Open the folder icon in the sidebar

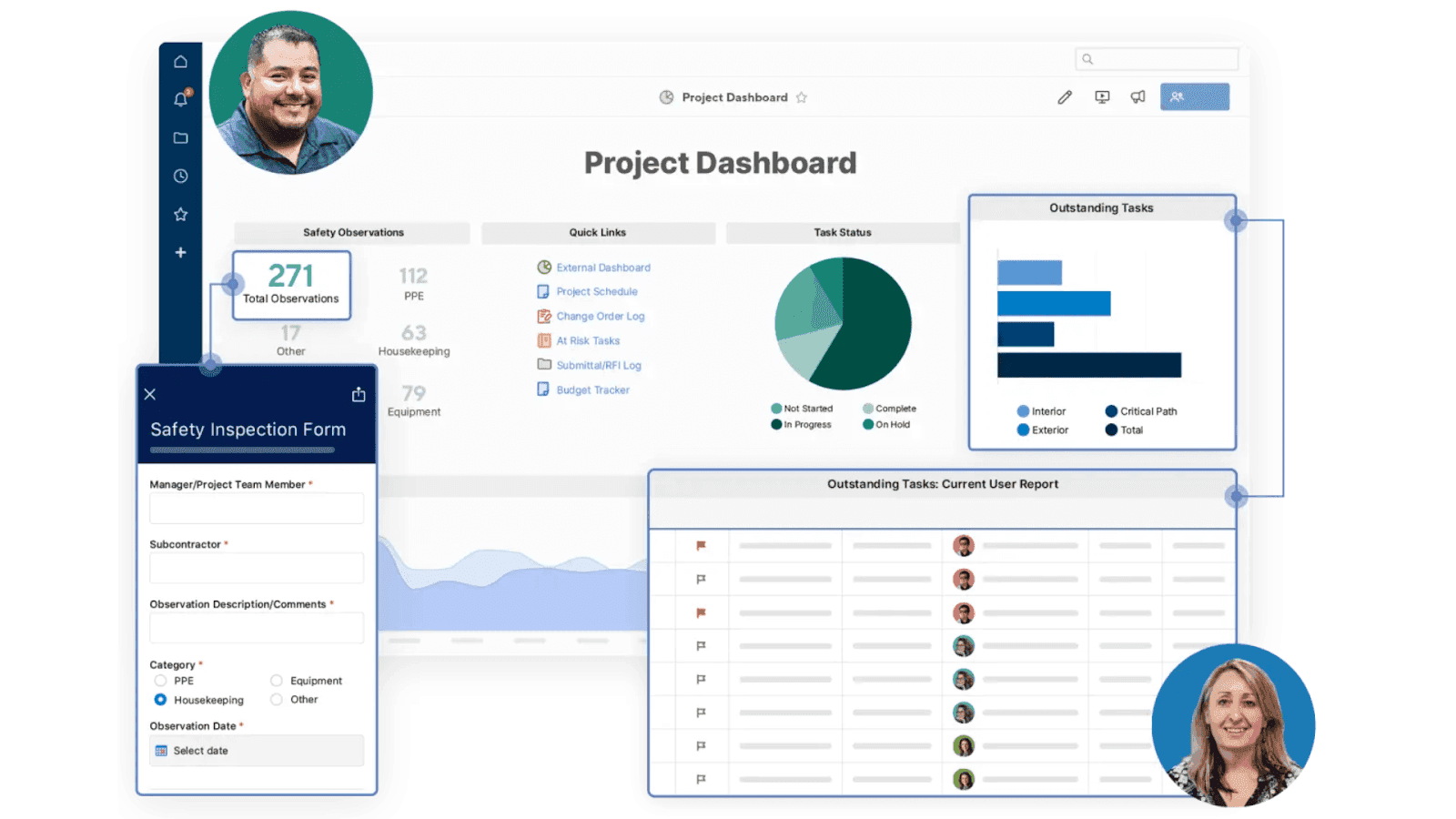(180, 137)
